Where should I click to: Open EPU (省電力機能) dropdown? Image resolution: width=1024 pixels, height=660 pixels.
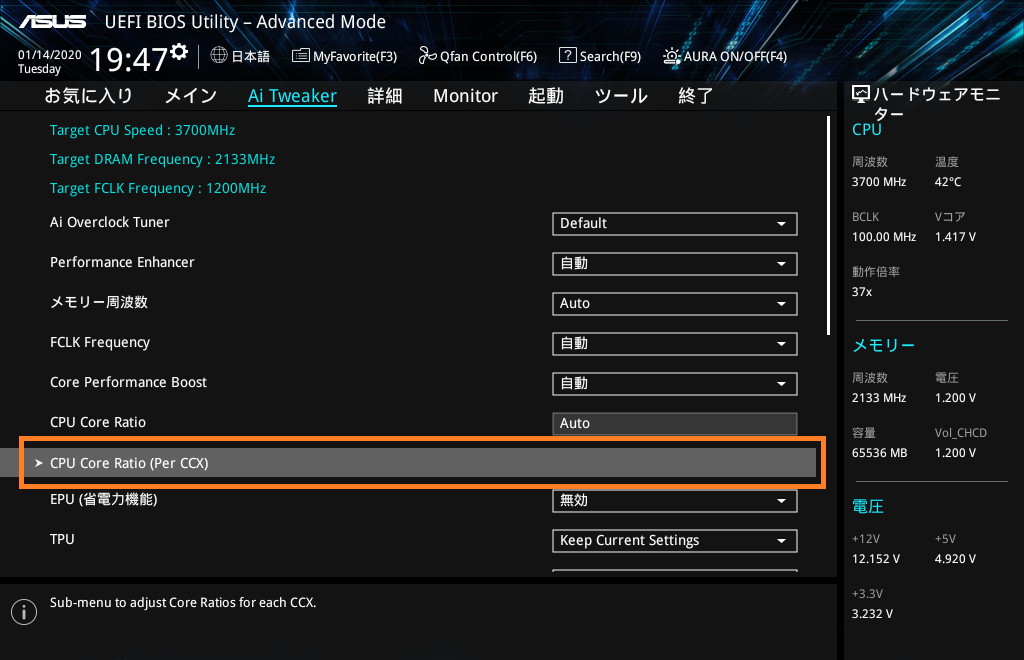pos(675,501)
